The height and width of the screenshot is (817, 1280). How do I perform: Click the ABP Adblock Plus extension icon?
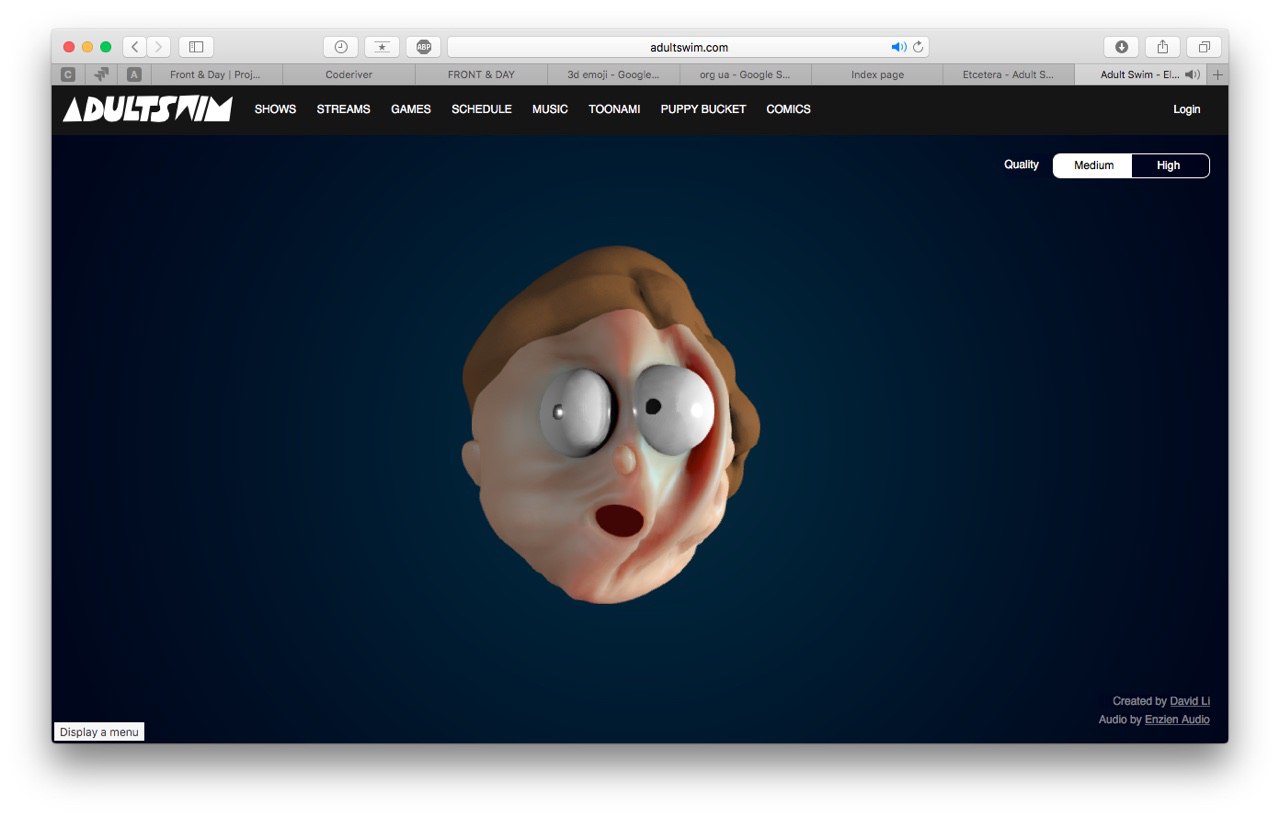(423, 47)
